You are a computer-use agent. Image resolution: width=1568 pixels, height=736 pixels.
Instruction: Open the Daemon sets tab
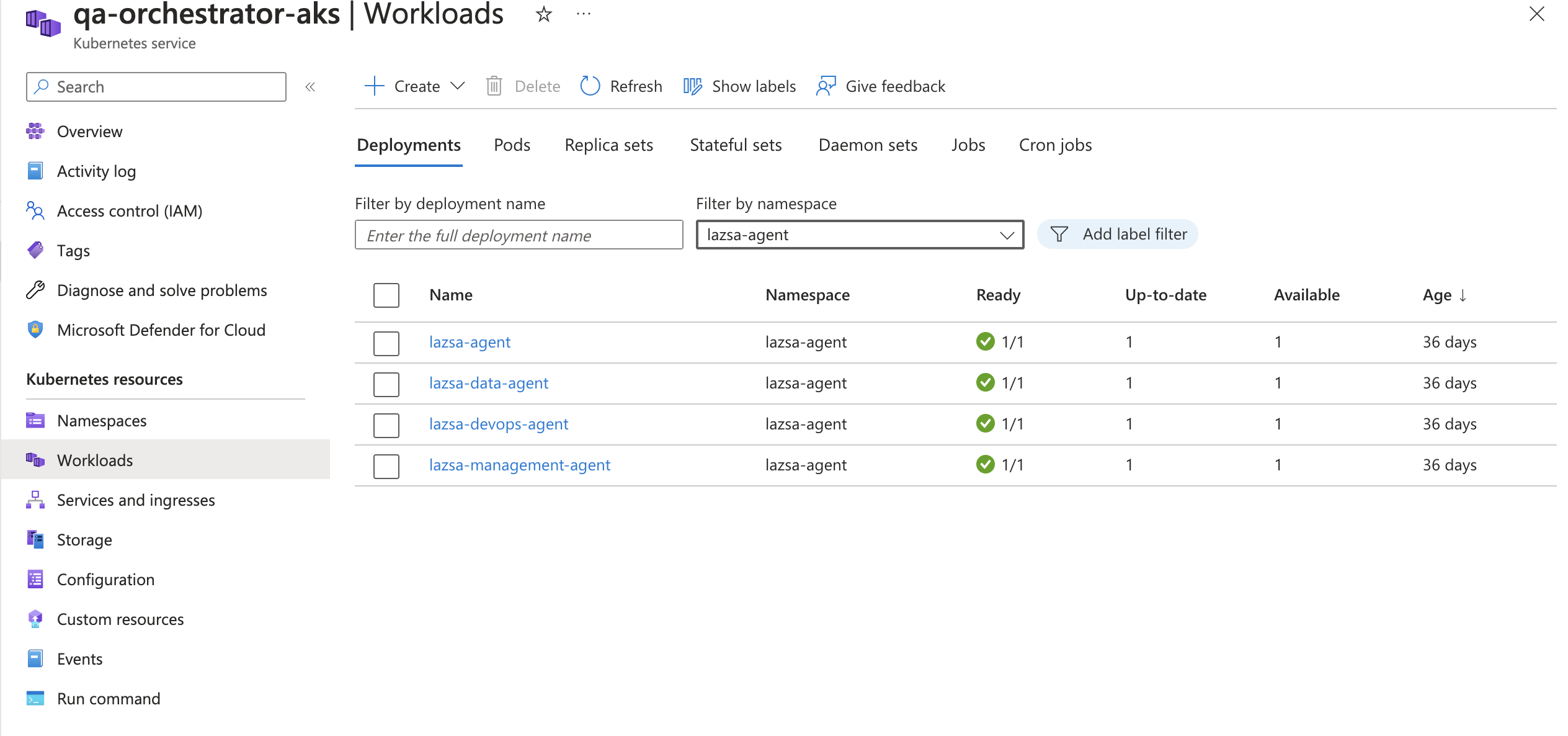pyautogui.click(x=868, y=145)
